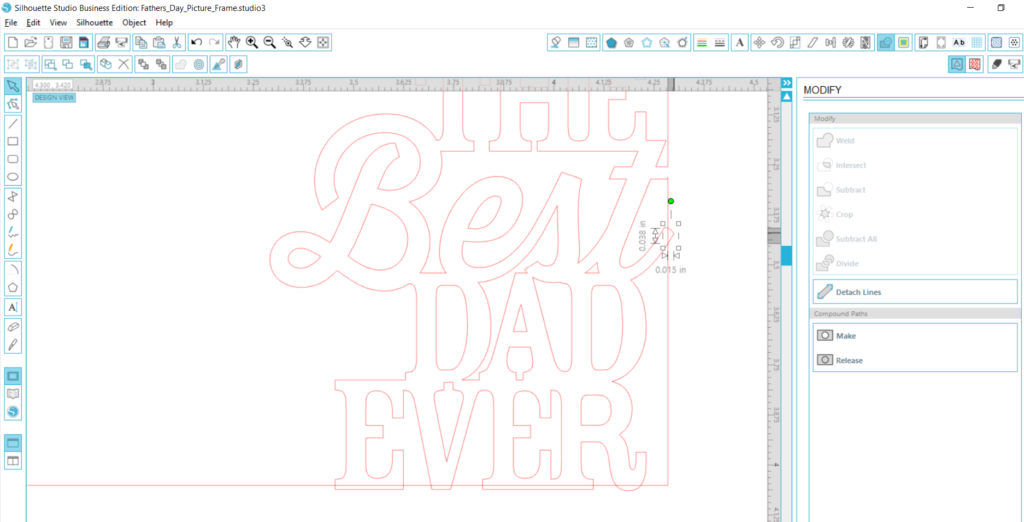1024x522 pixels.
Task: Click Release compound path button
Action: click(x=848, y=360)
